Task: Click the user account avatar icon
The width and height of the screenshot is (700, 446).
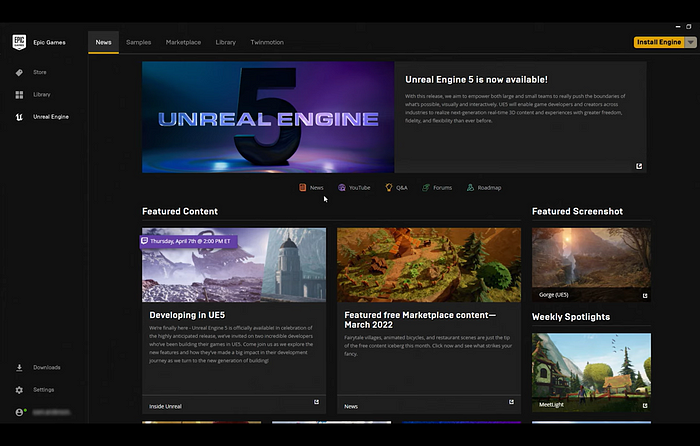Action: 19,412
